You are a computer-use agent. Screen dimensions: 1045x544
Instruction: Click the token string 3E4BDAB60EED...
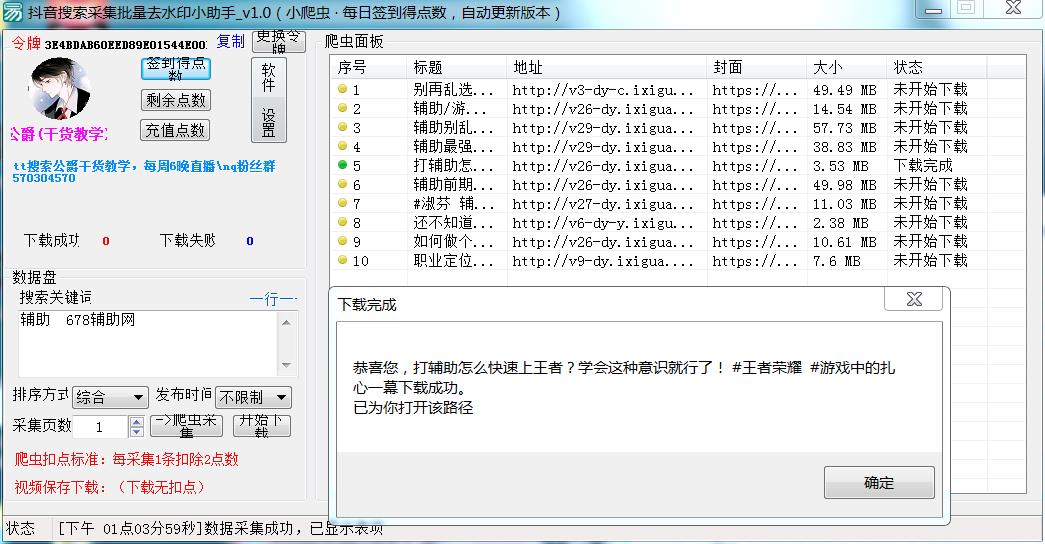click(x=126, y=45)
